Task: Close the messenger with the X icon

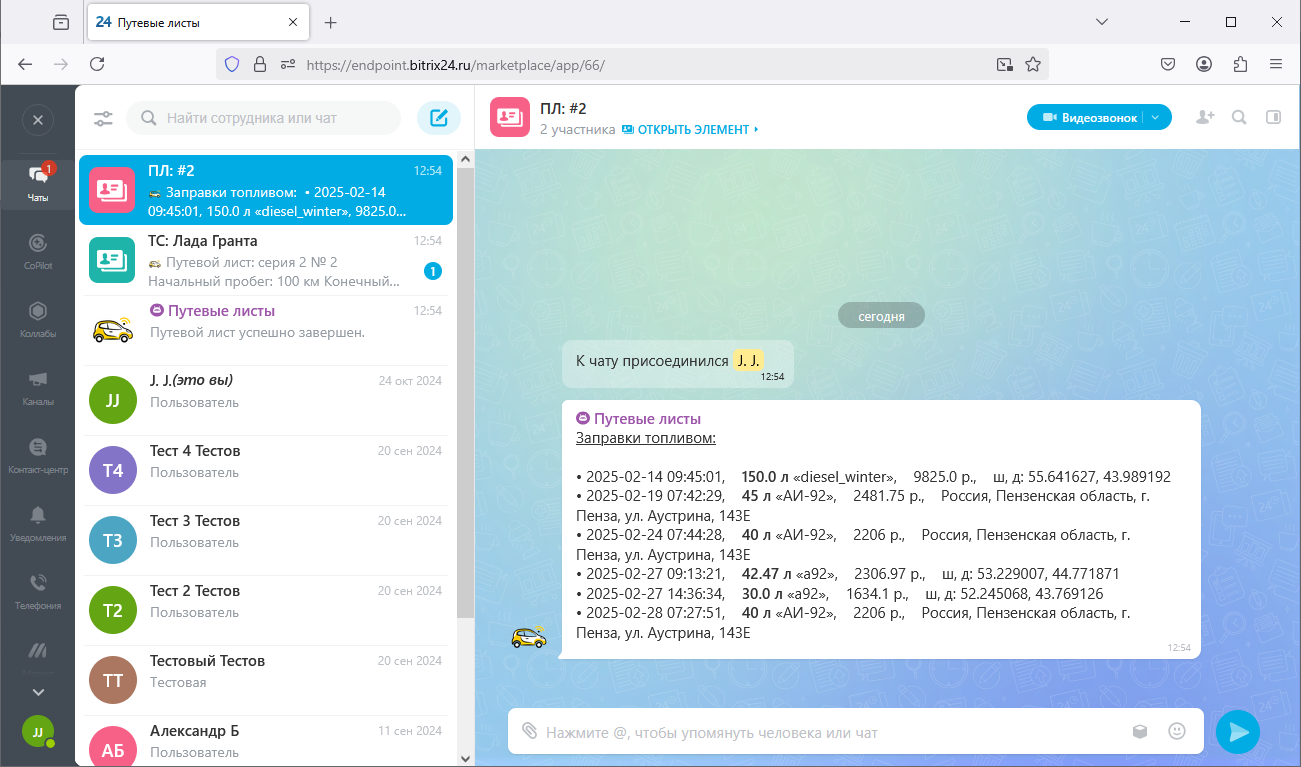Action: pos(38,120)
